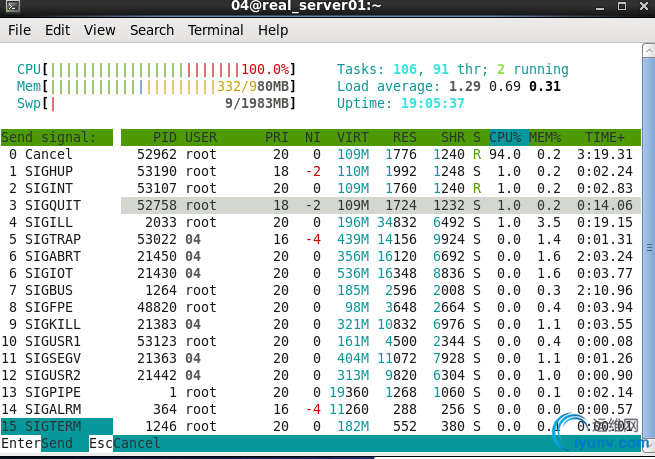Click the vertical scrollbar thumb
The image size is (655, 459).
tap(649, 248)
